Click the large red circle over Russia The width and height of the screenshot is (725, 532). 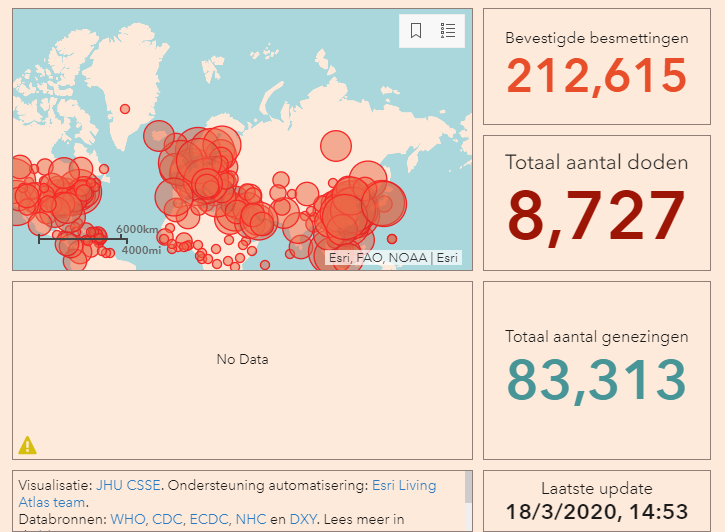point(336,147)
